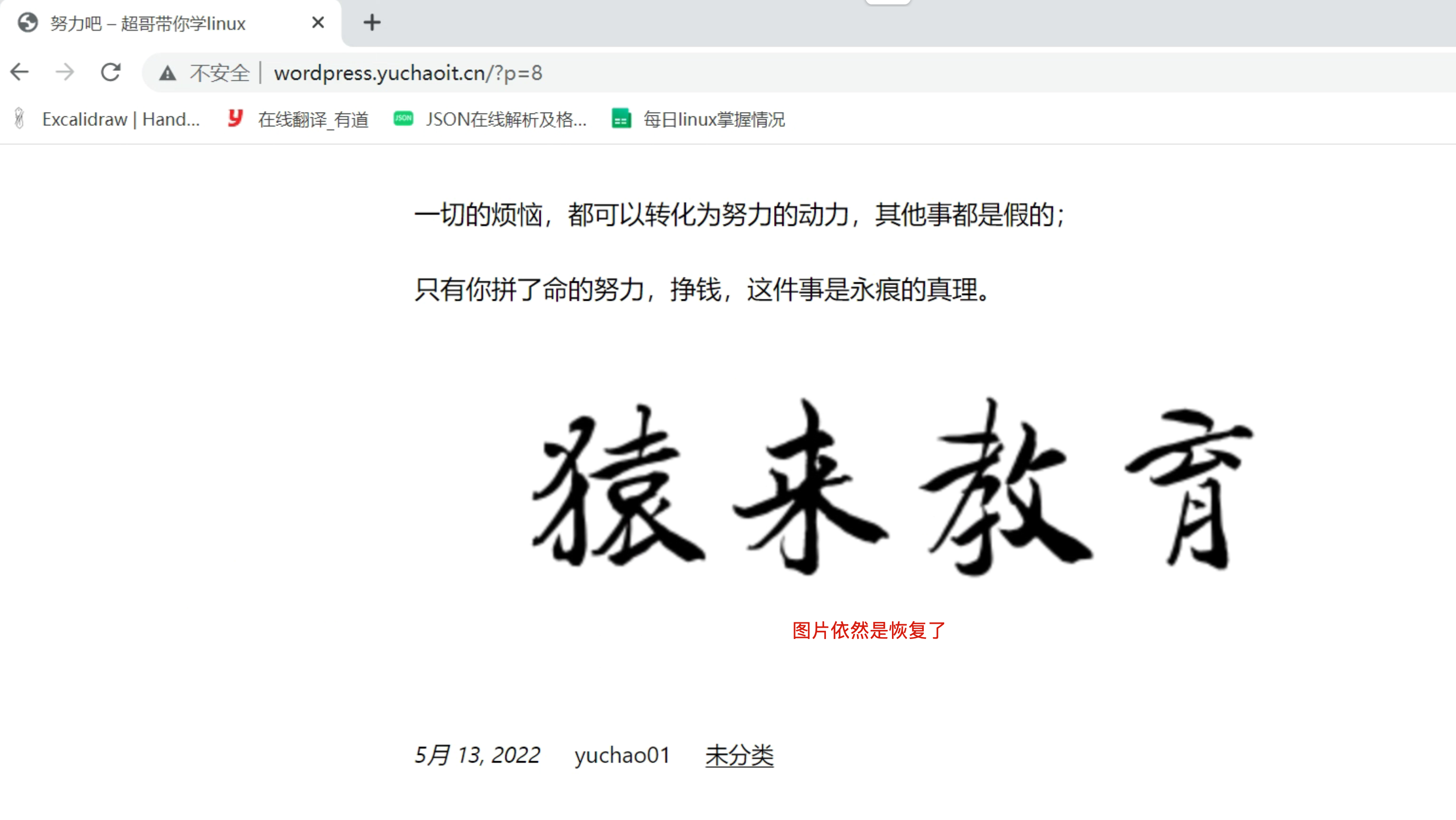Image resolution: width=1456 pixels, height=820 pixels.
Task: Navigate back with the back arrow
Action: click(19, 72)
